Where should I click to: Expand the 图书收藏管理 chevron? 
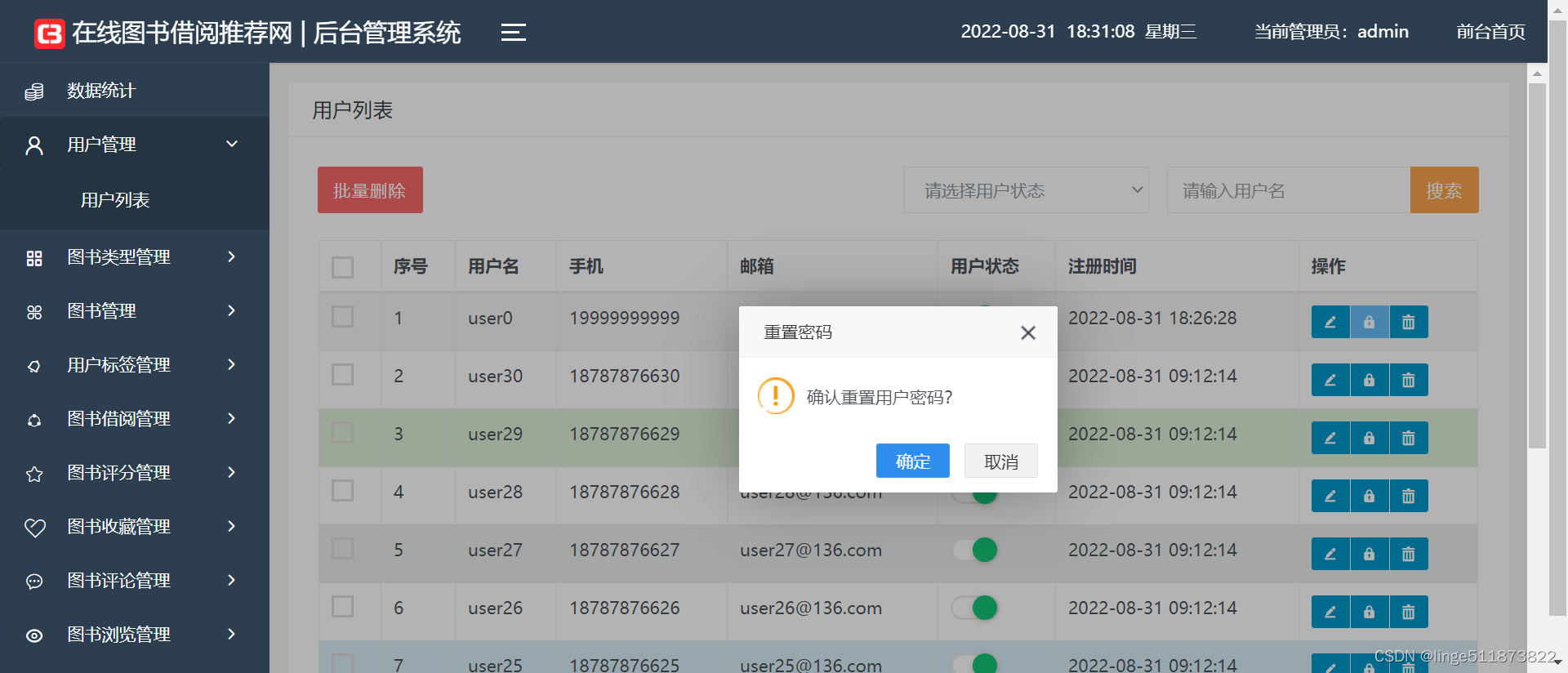(232, 526)
